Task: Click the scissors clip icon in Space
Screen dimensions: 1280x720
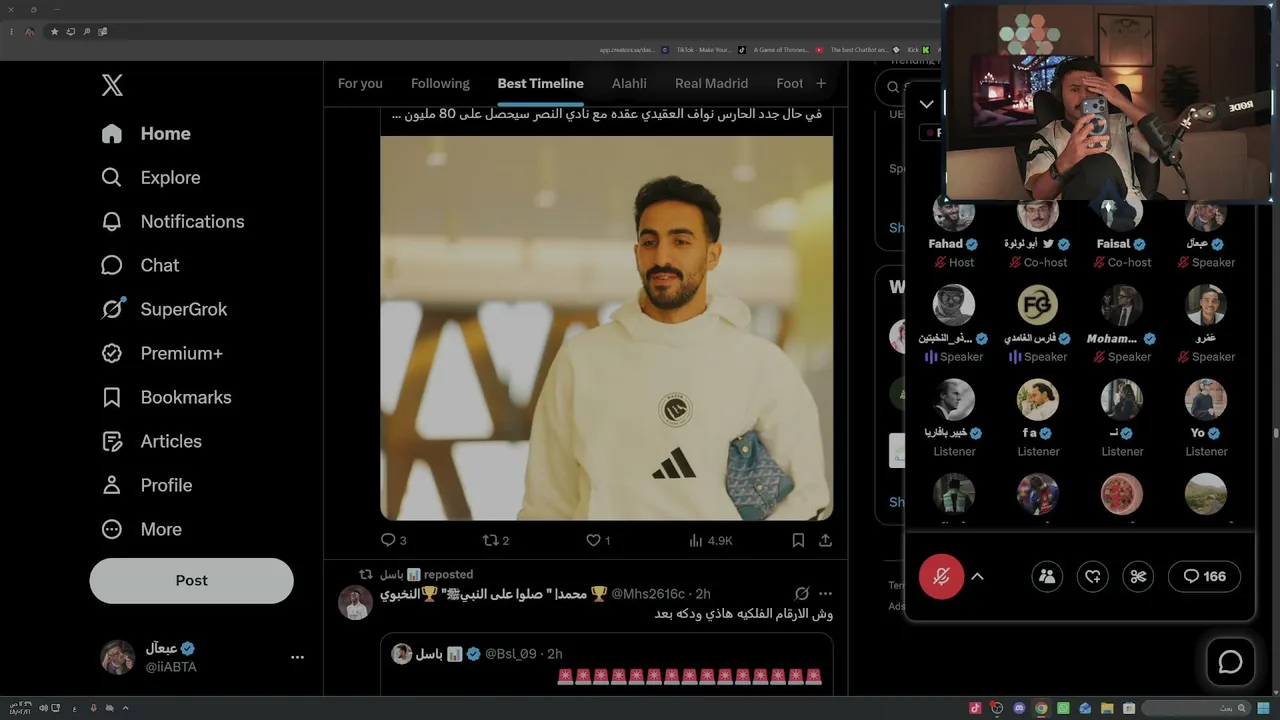Action: click(x=1138, y=576)
